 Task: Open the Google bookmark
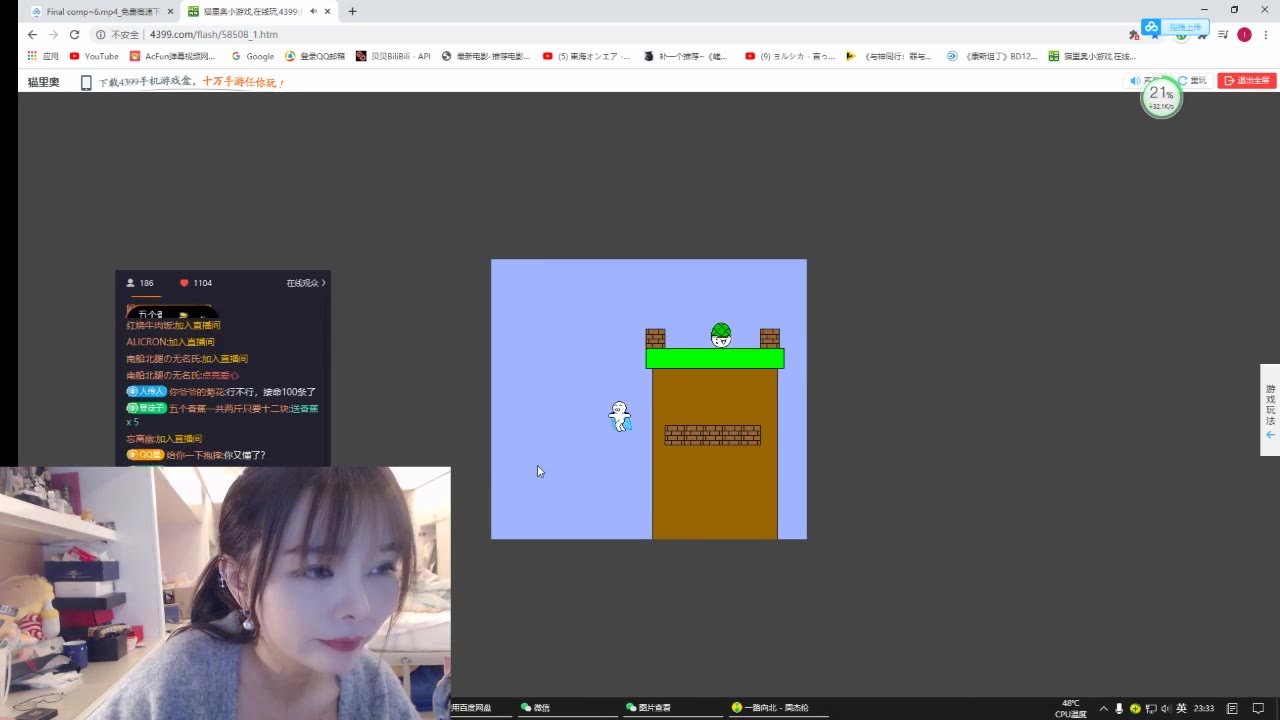point(253,56)
